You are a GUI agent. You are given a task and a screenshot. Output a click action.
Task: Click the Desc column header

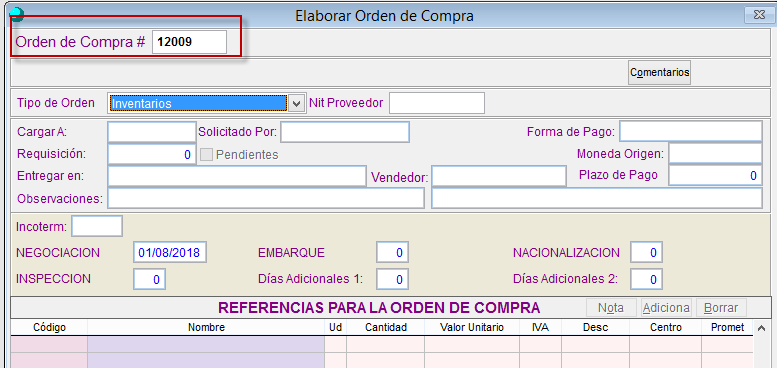(596, 327)
